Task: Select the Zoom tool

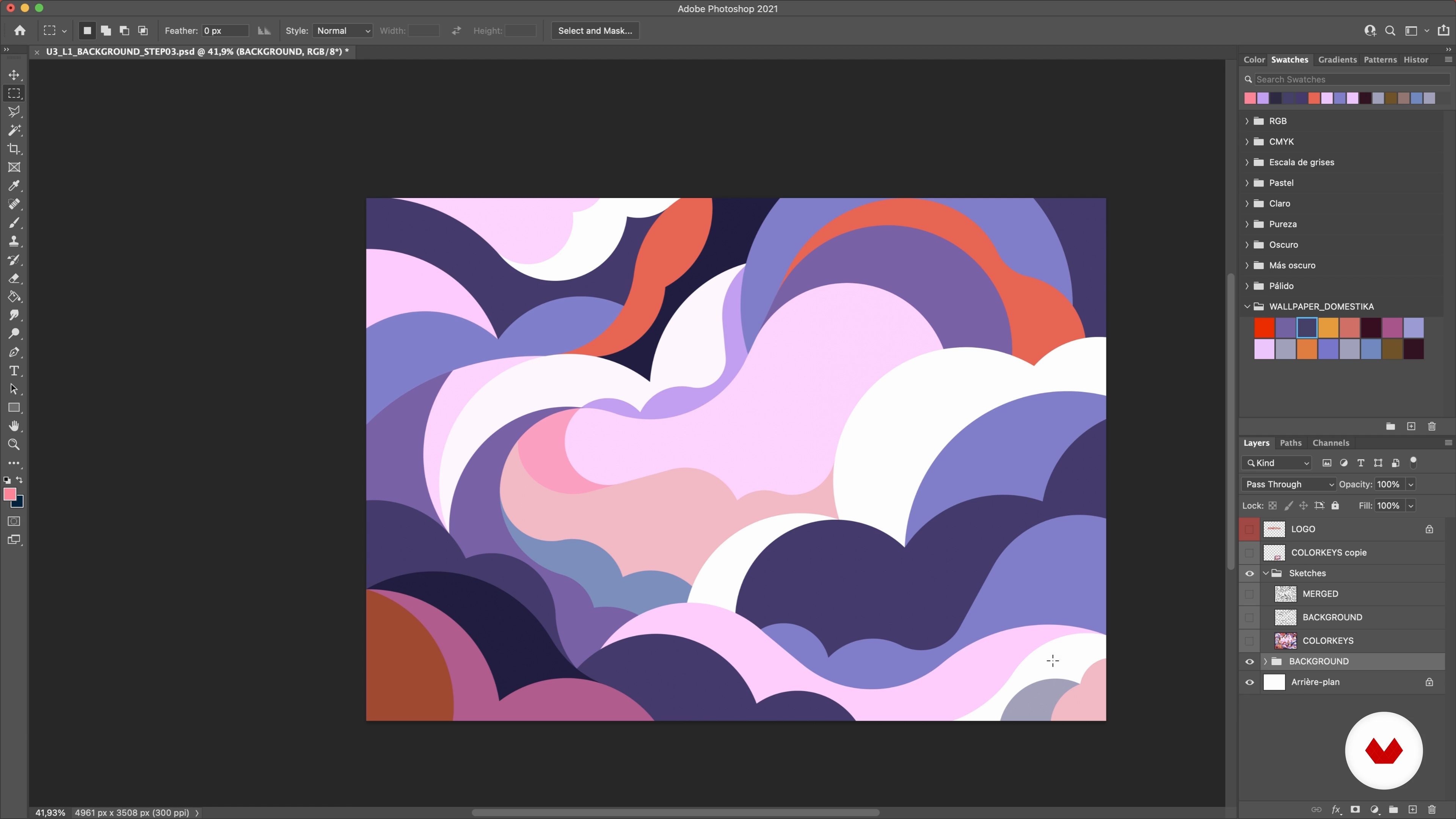Action: click(14, 445)
